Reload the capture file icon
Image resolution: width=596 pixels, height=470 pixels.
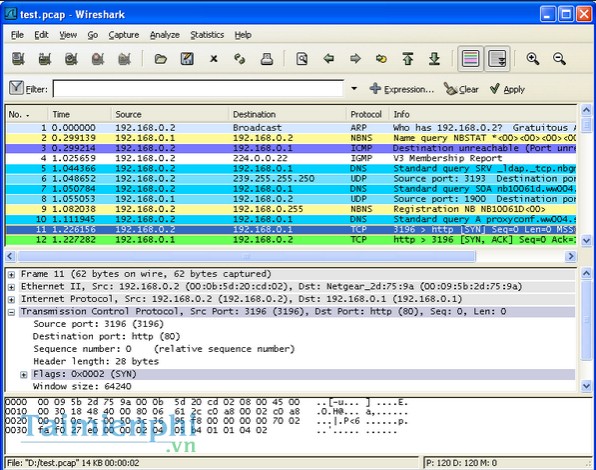(240, 59)
